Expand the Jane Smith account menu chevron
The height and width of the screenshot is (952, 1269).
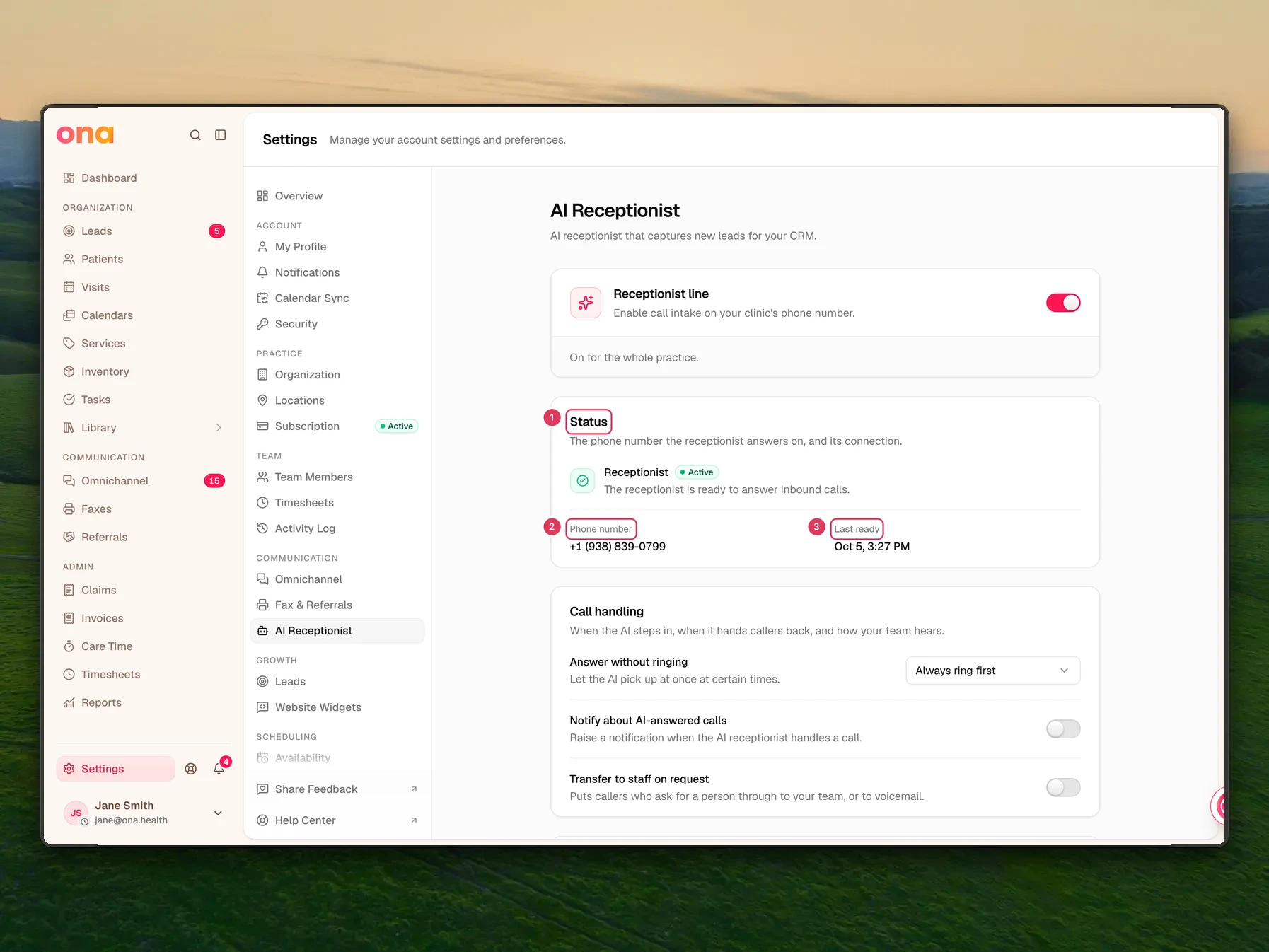218,813
